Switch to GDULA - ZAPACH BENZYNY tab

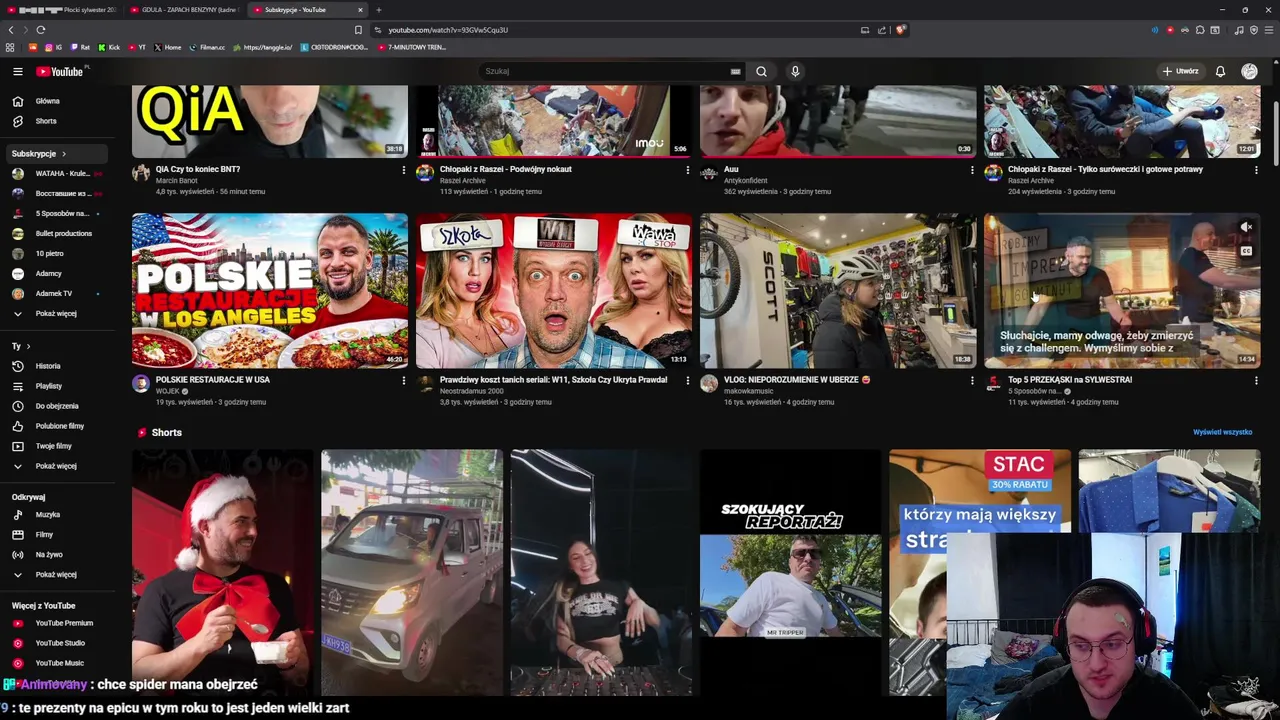pos(184,10)
